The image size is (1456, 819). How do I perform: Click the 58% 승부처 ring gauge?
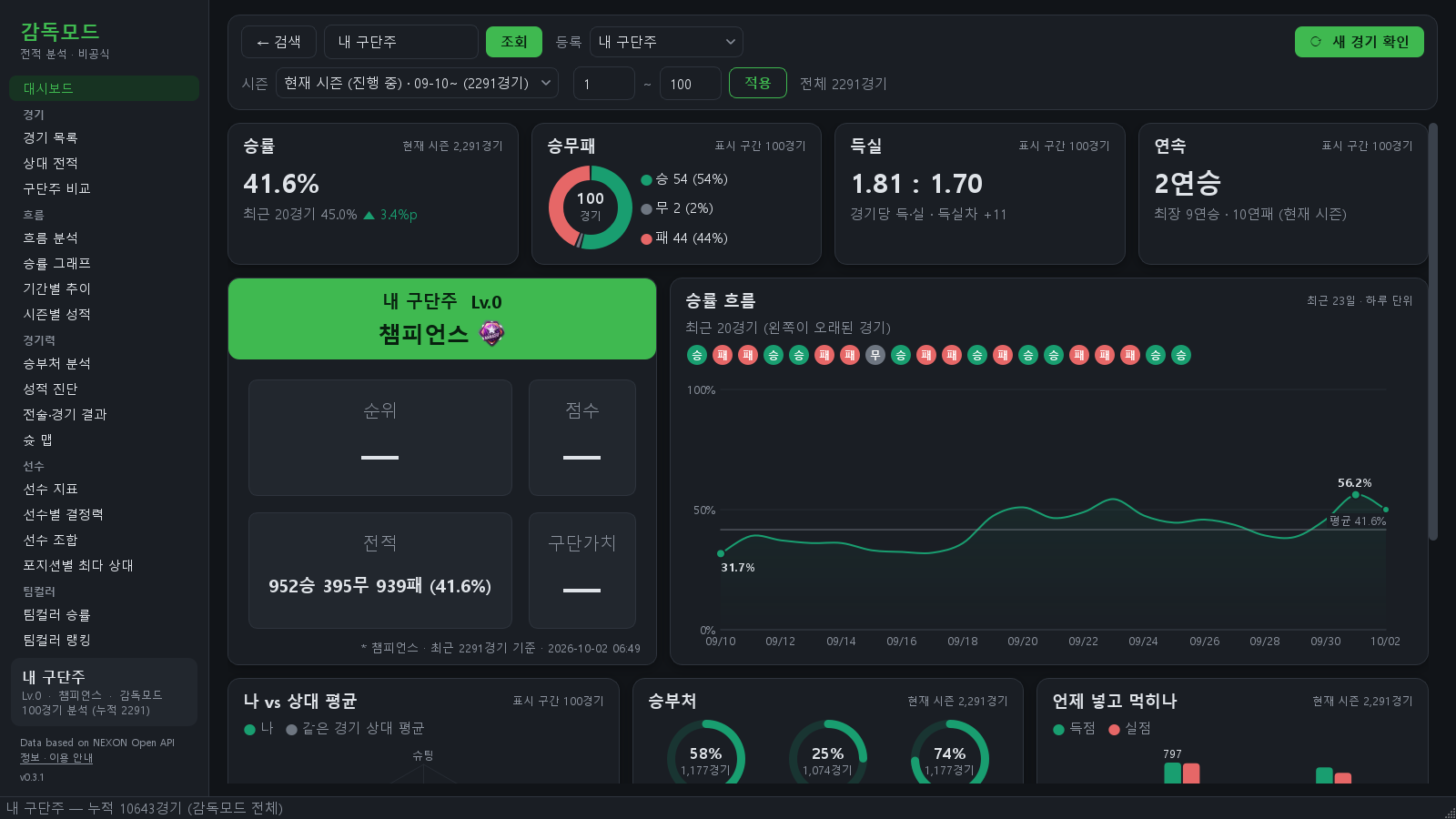[x=705, y=754]
